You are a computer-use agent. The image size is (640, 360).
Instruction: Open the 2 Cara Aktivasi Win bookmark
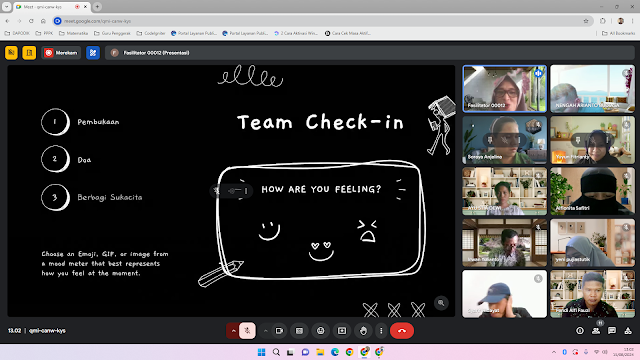[x=296, y=33]
